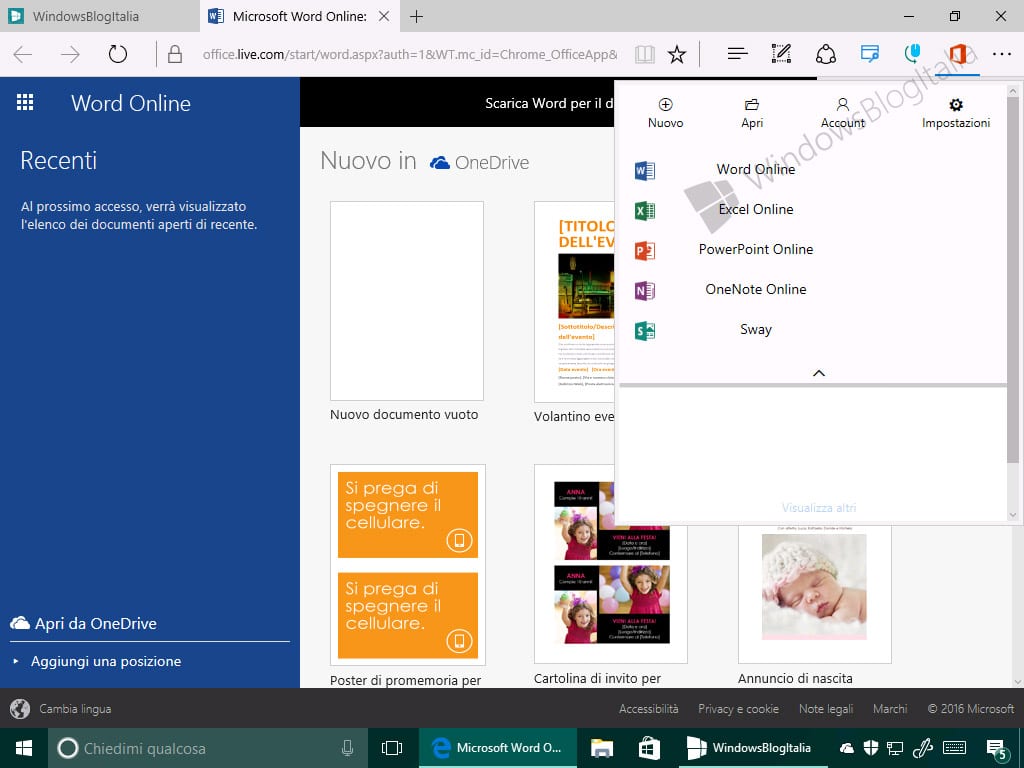Click the Cambia lingua link
The width and height of the screenshot is (1024, 768).
click(x=75, y=709)
